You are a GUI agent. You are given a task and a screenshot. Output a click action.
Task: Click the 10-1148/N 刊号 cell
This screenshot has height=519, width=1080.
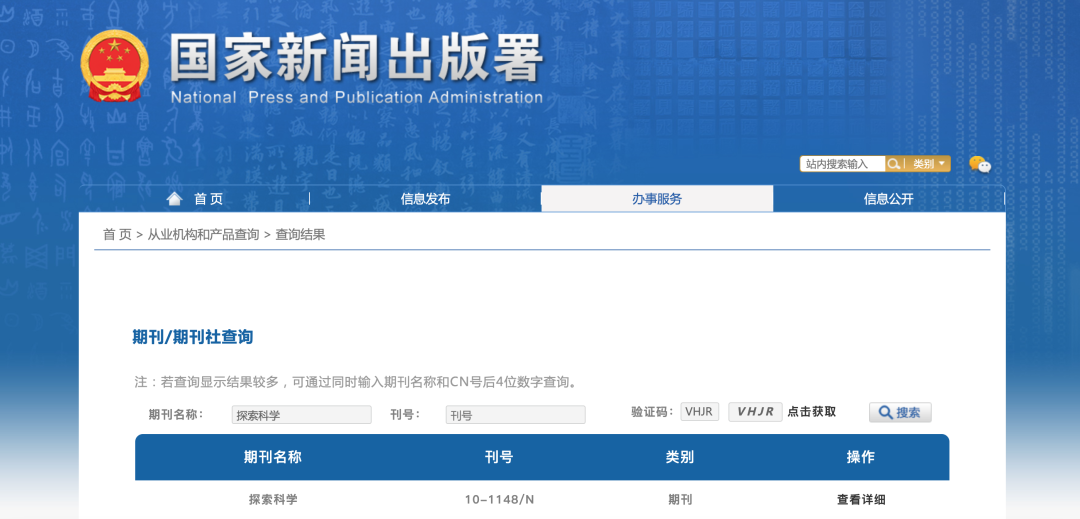[x=499, y=500]
